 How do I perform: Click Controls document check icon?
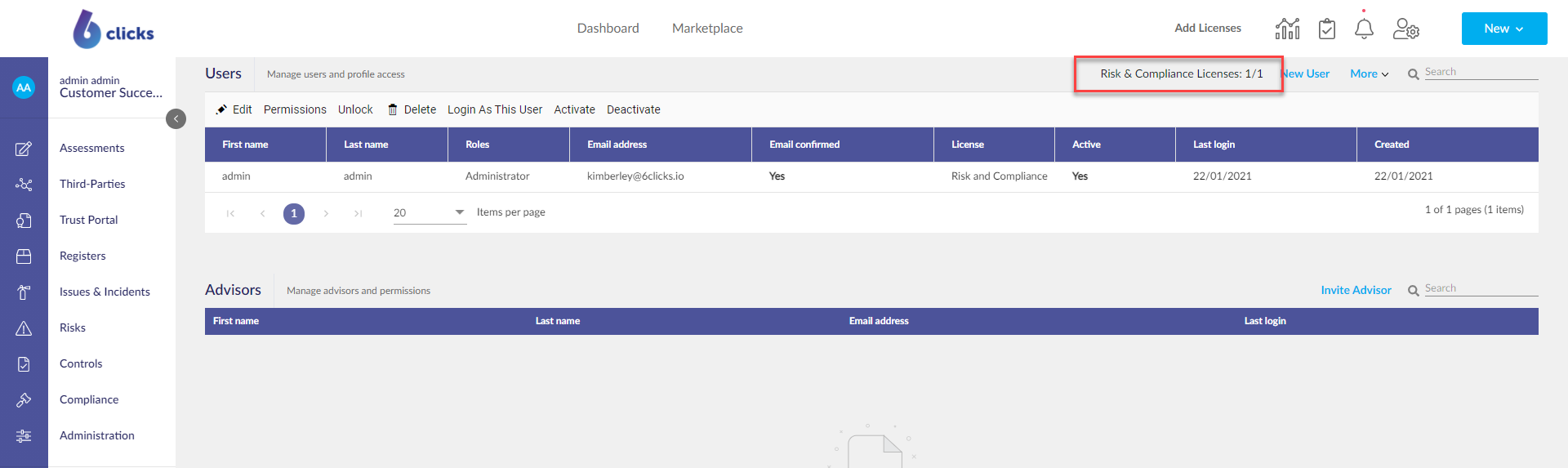[24, 364]
